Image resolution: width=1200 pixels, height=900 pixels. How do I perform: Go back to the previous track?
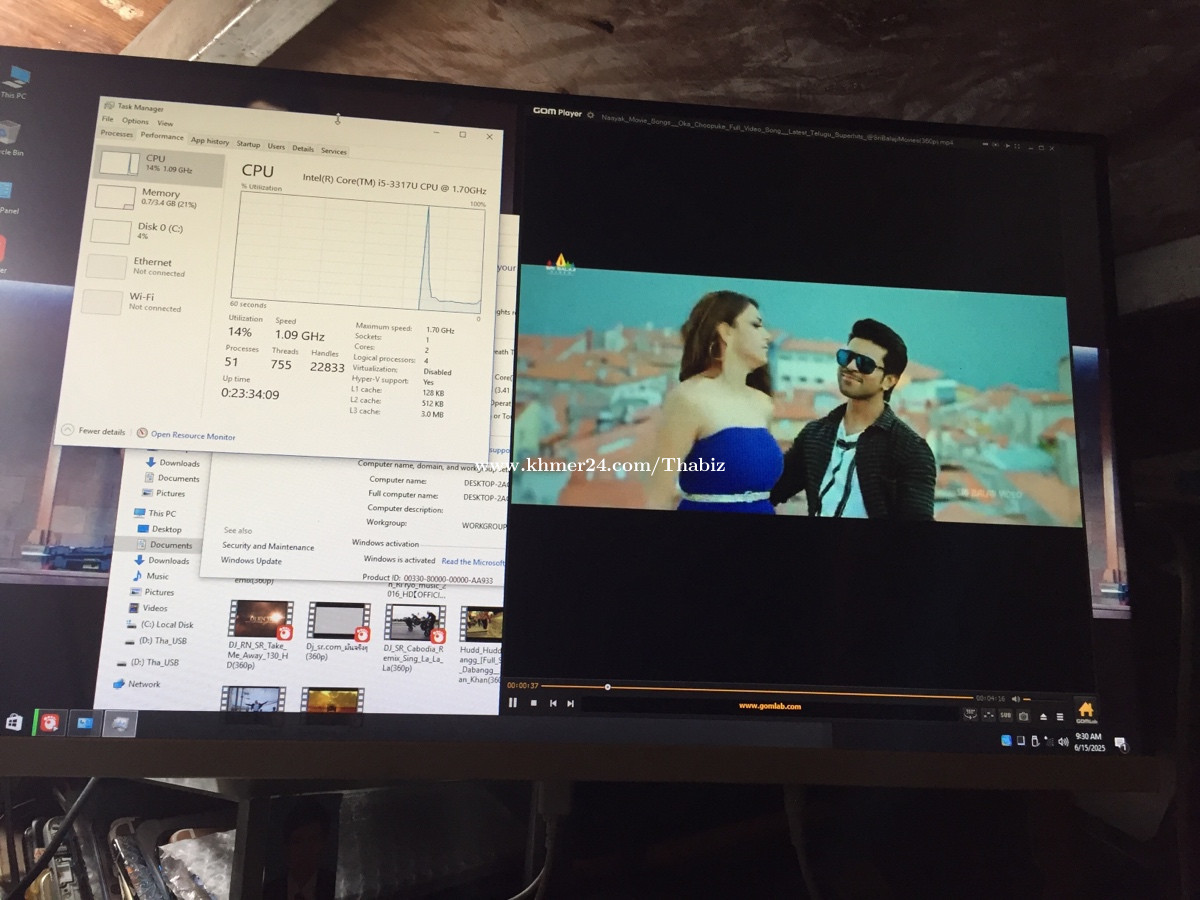click(x=553, y=704)
